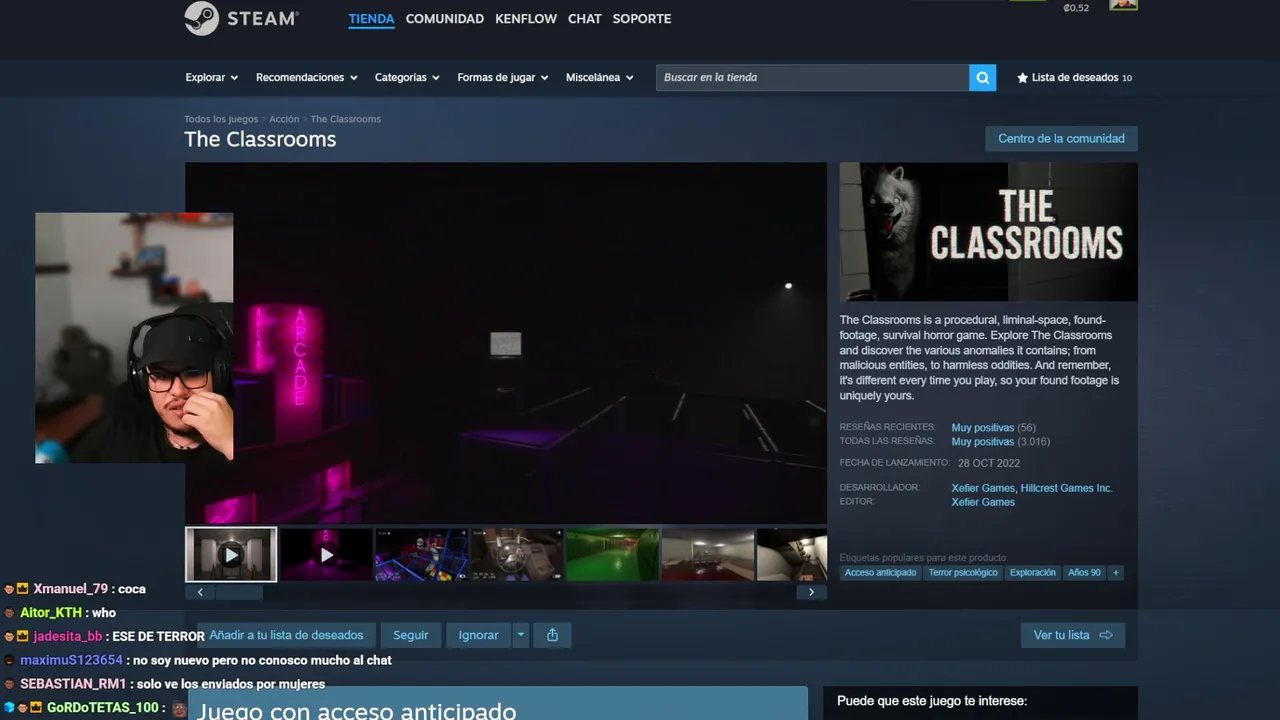Focus the 'Buscar en la tienda' search field
The image size is (1280, 720).
[x=812, y=77]
